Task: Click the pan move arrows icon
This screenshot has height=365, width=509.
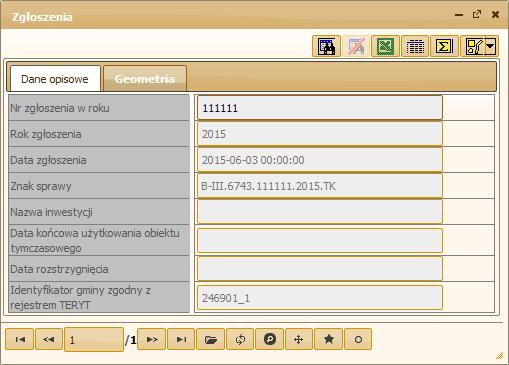Action: coord(299,339)
